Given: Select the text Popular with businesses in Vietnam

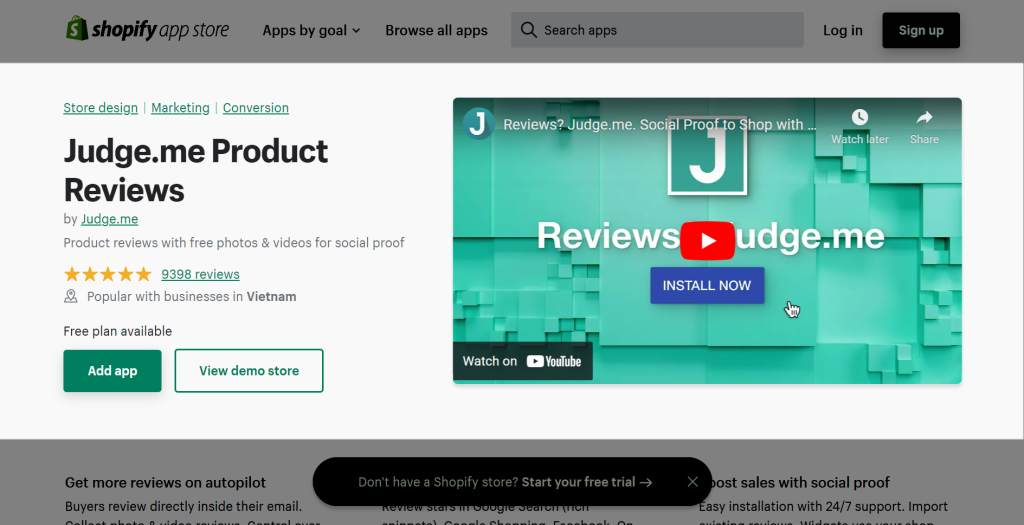Looking at the screenshot, I should pyautogui.click(x=191, y=296).
